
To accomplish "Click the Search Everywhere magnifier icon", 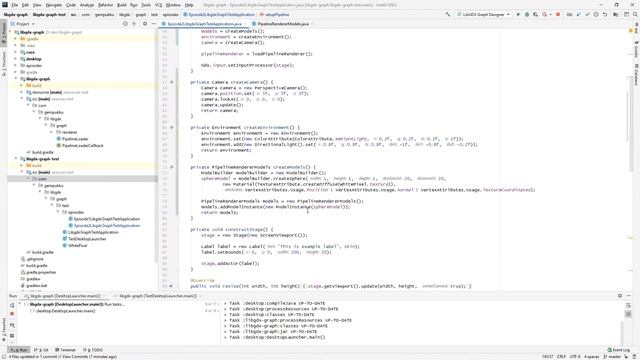I will tap(635, 14).
